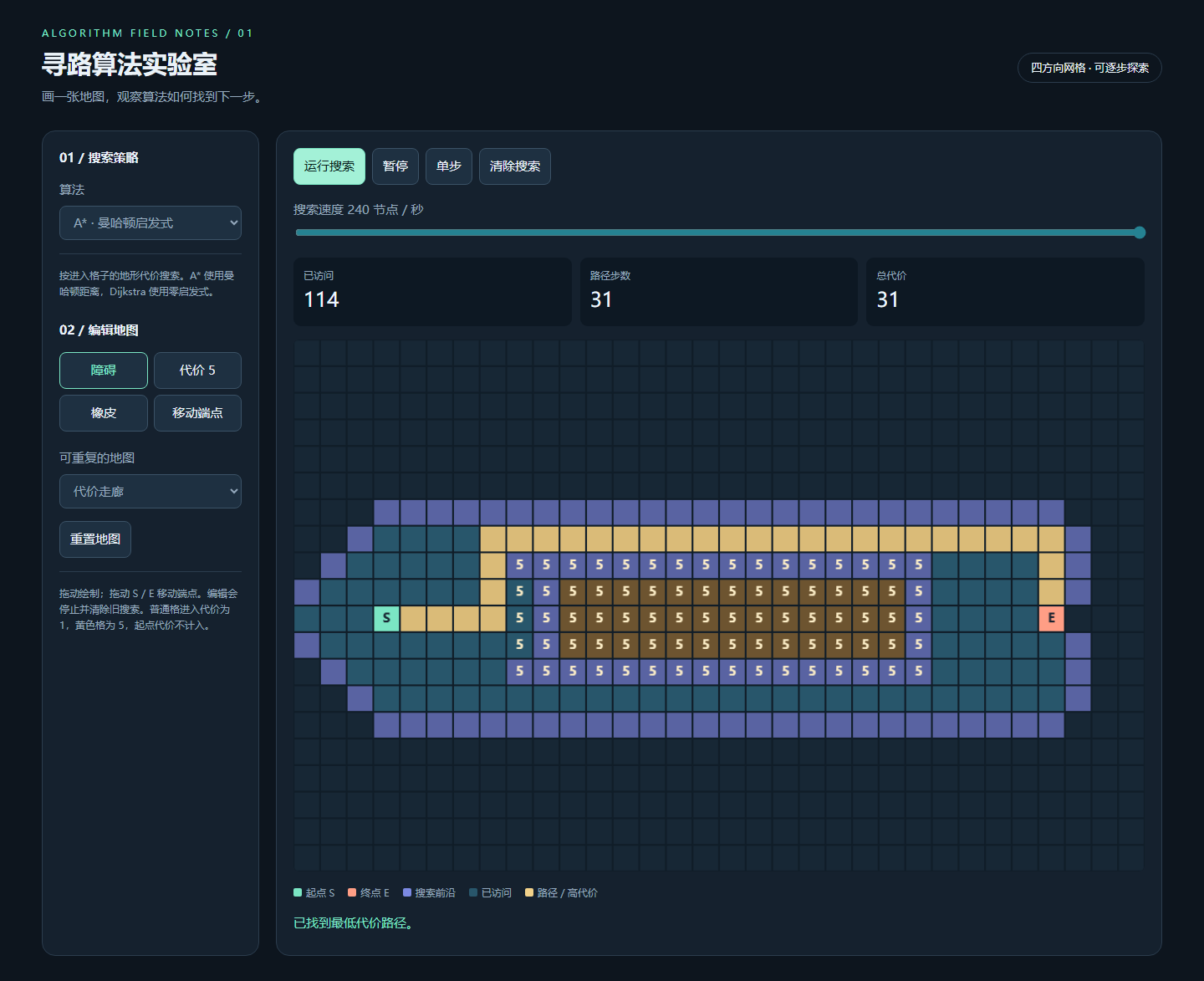The image size is (1204, 981).
Task: Click the 寻路算法实验室 page title
Action: coord(130,64)
